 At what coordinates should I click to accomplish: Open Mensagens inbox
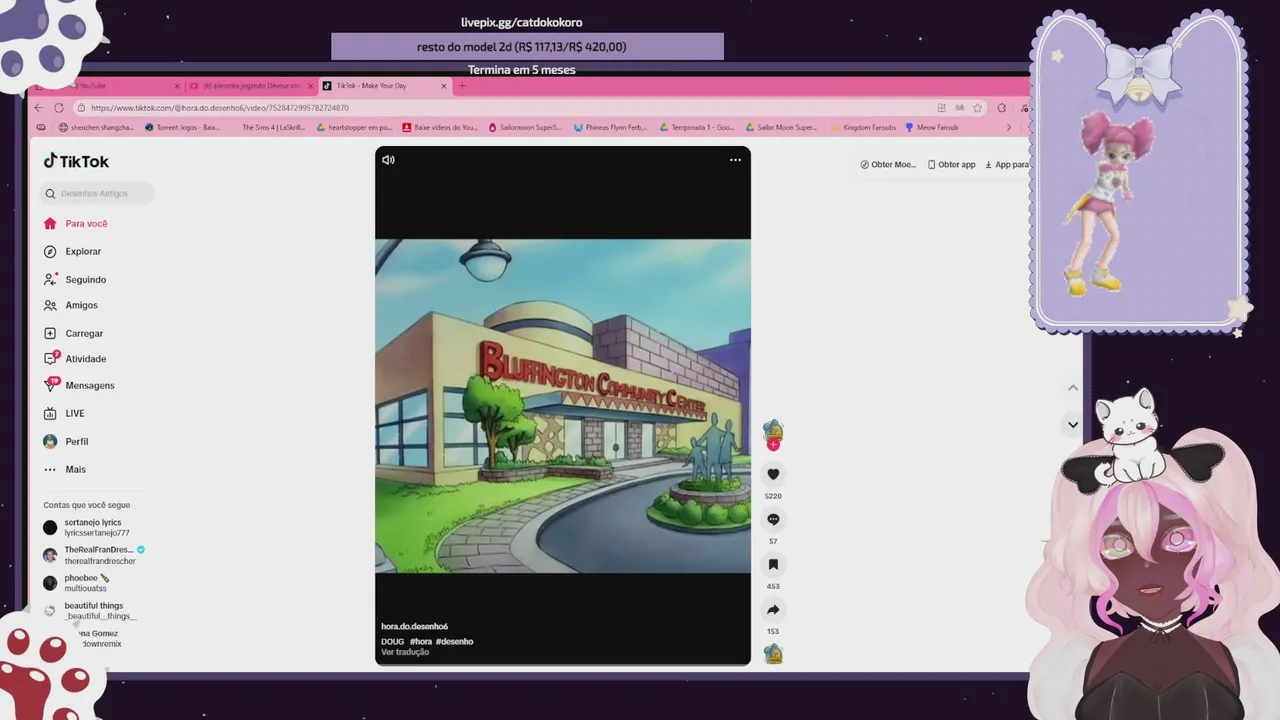(x=79, y=386)
